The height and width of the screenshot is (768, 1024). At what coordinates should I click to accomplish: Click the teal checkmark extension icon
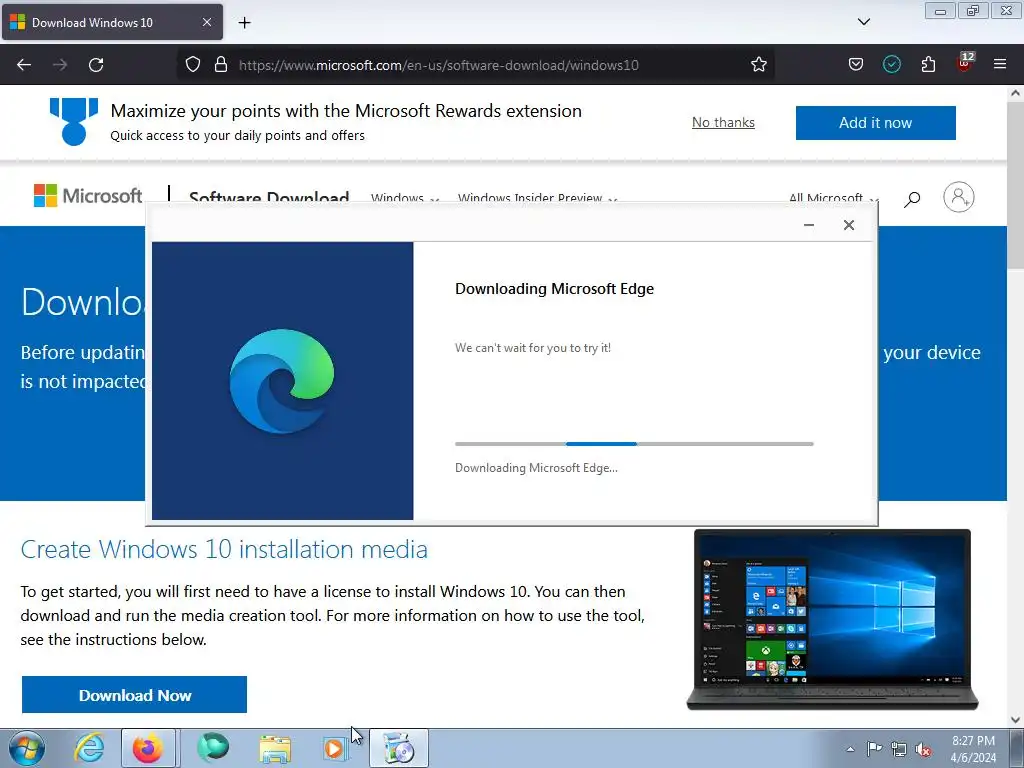(x=891, y=65)
